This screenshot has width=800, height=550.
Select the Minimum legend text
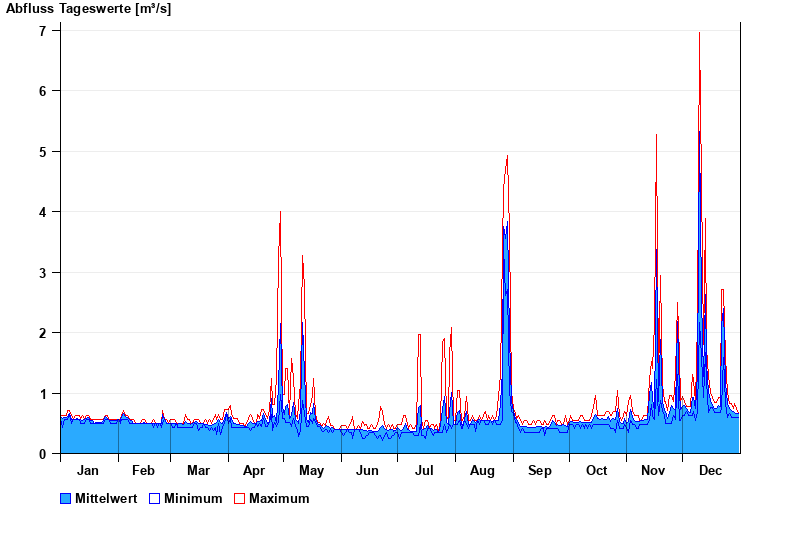click(193, 498)
